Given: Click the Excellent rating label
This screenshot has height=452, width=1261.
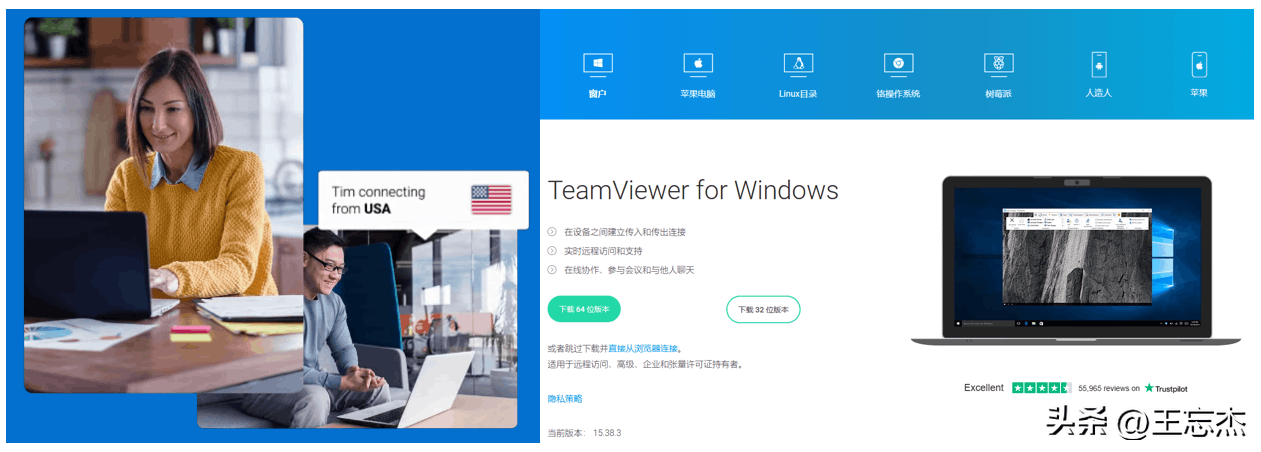Looking at the screenshot, I should click(984, 388).
